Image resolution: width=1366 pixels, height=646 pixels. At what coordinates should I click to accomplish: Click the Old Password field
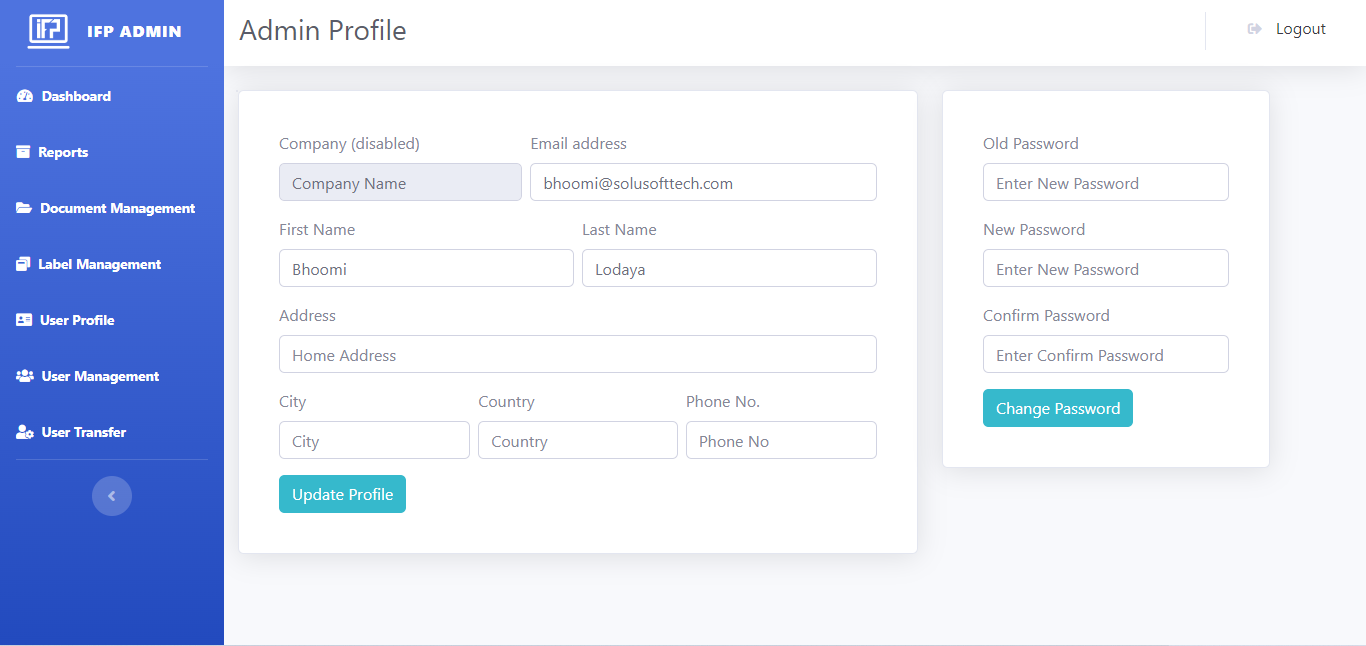pyautogui.click(x=1105, y=182)
